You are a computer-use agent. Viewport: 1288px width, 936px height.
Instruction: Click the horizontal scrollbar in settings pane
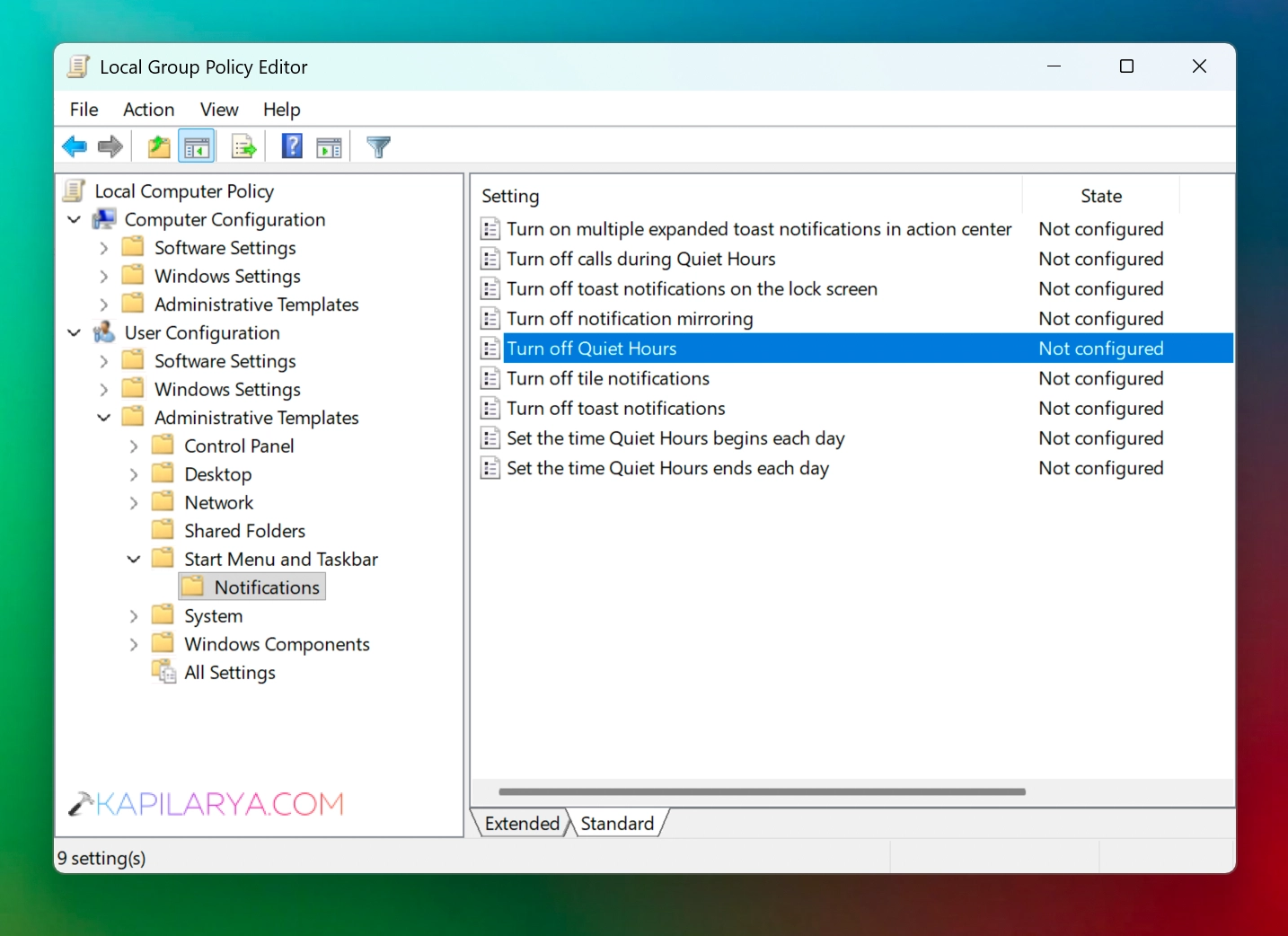pyautogui.click(x=762, y=791)
